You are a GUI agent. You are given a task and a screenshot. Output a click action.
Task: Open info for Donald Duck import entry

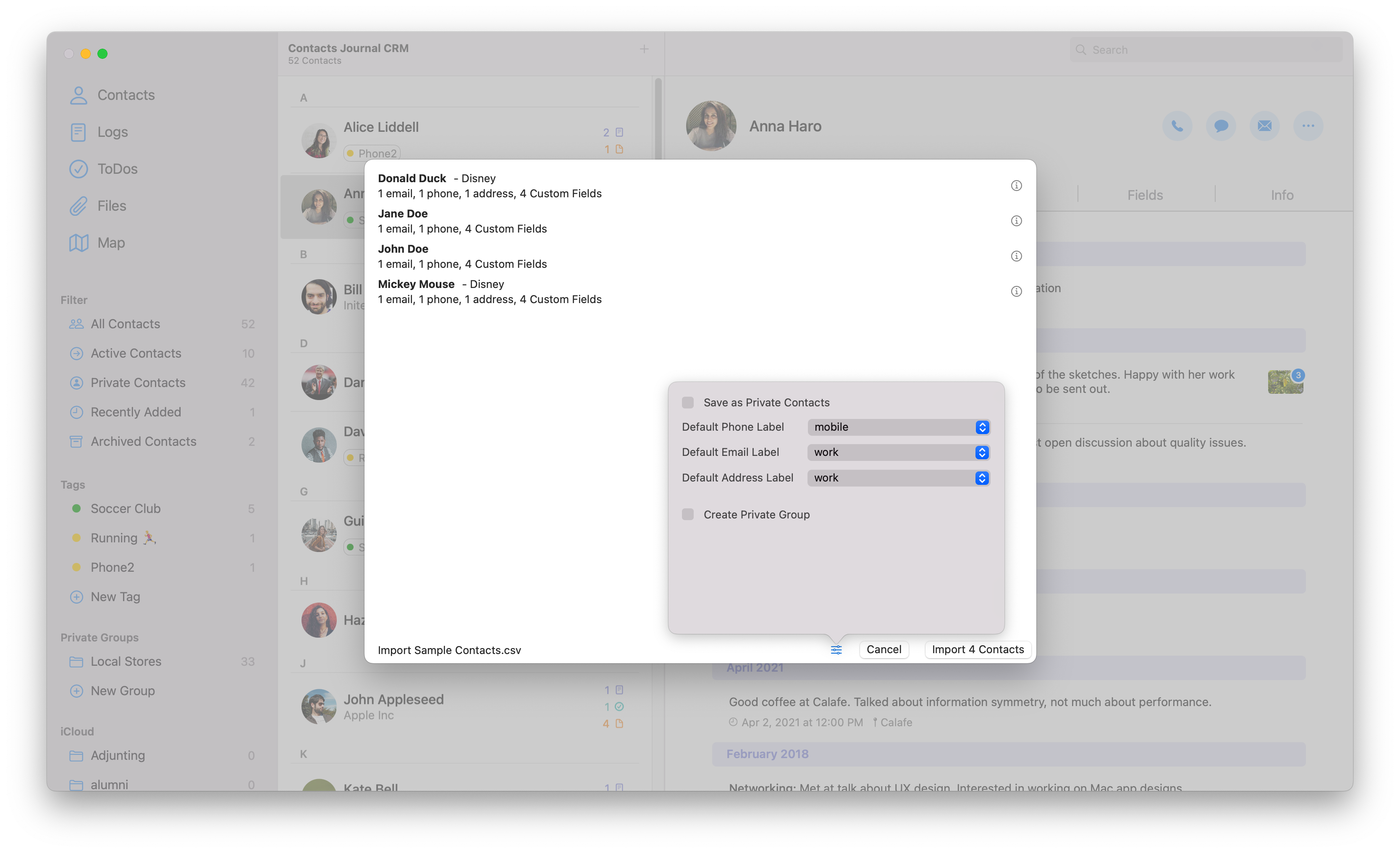coord(1016,186)
